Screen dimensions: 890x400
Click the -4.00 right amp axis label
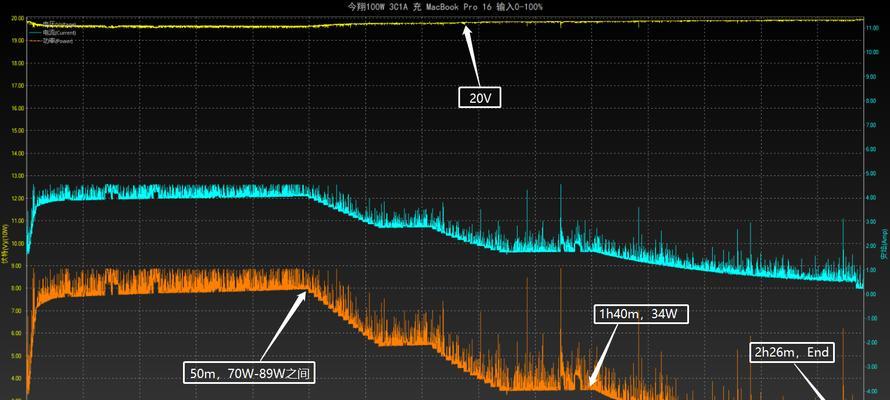pyautogui.click(x=872, y=391)
